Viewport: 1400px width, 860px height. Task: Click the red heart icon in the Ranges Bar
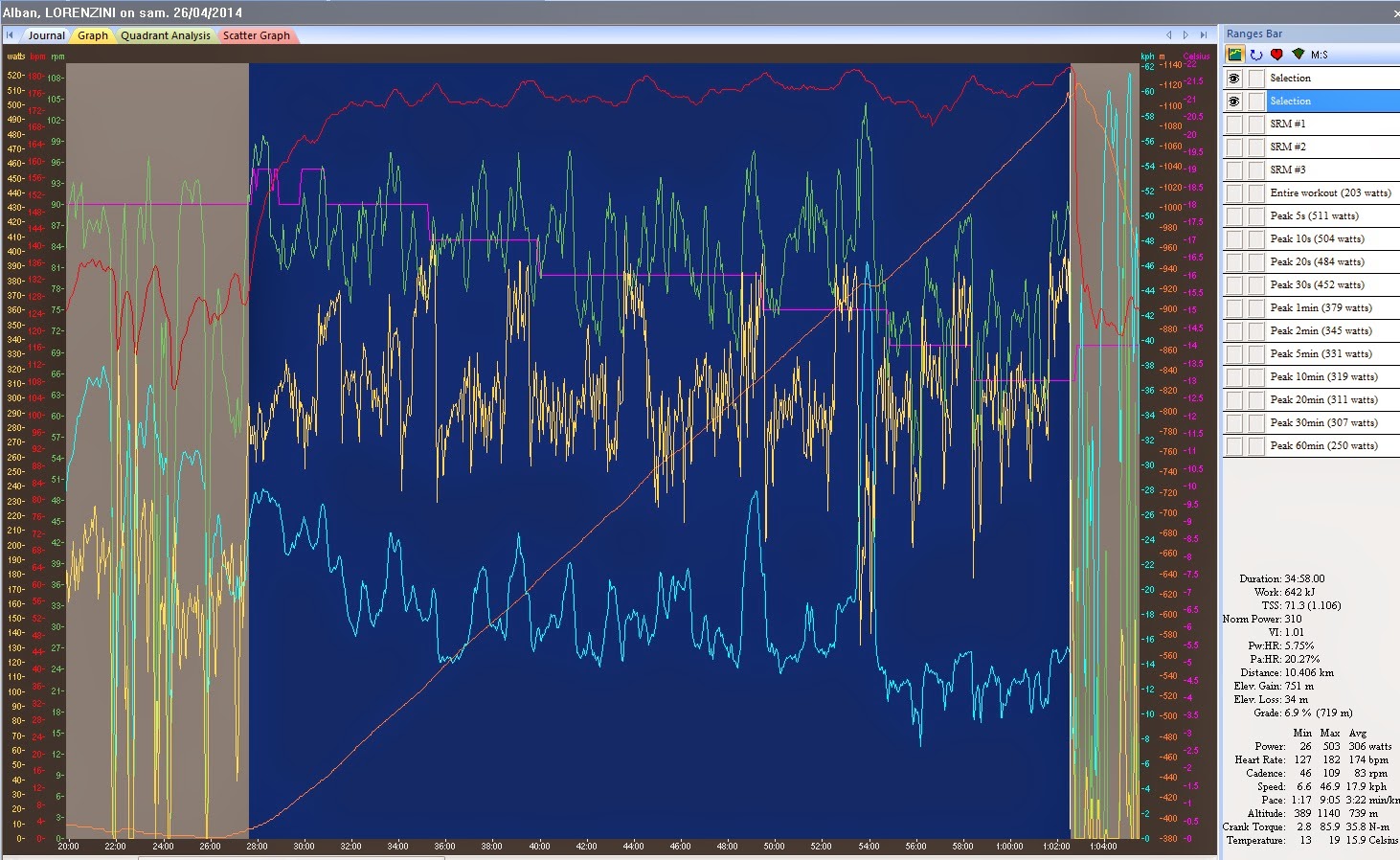coord(1276,55)
